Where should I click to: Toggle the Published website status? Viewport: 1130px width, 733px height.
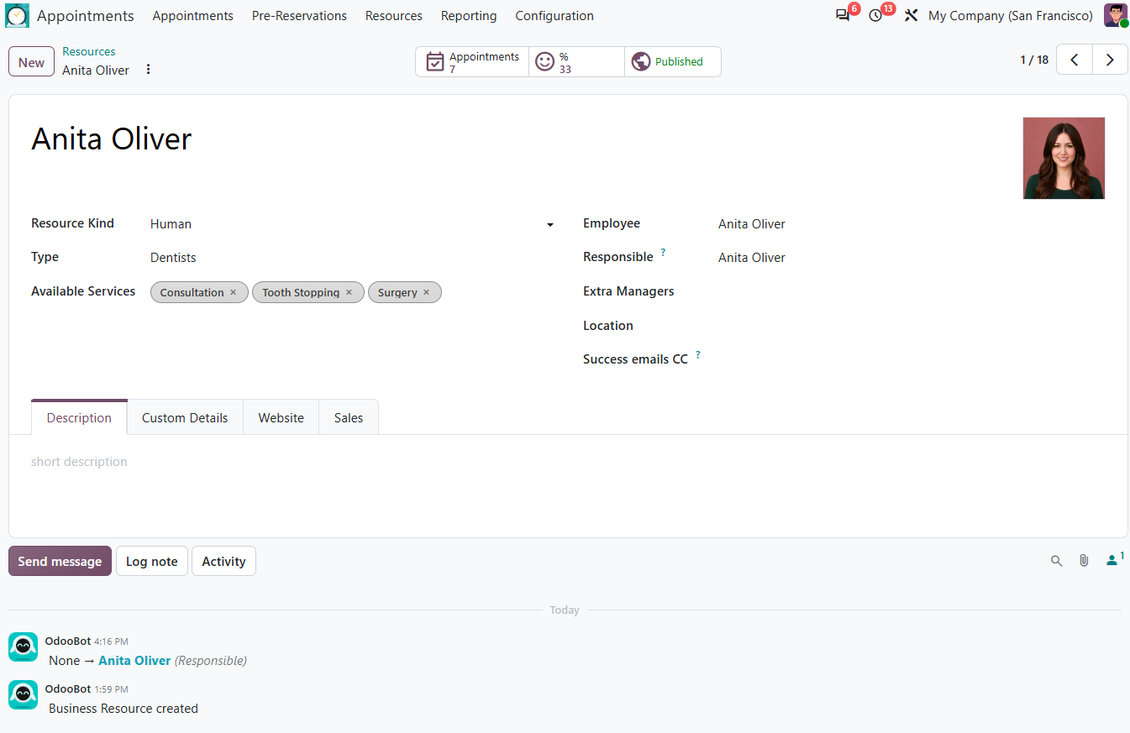click(672, 62)
